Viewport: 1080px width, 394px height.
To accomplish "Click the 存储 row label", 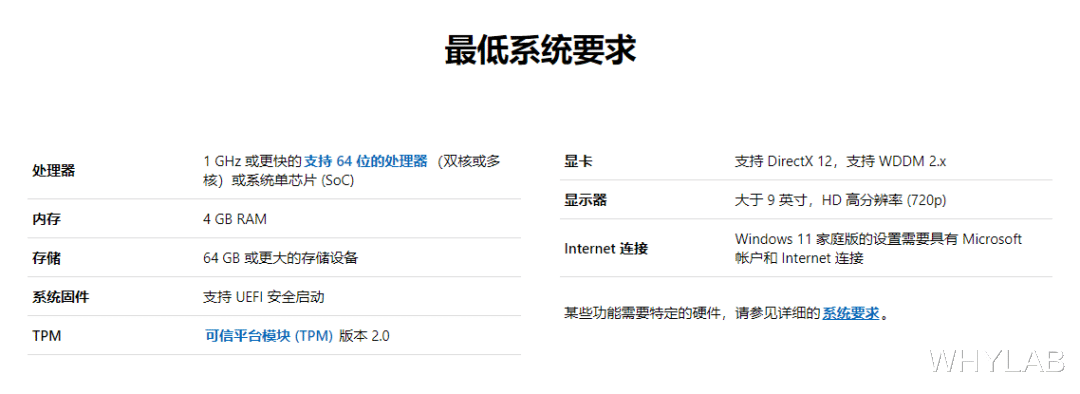I will click(46, 258).
